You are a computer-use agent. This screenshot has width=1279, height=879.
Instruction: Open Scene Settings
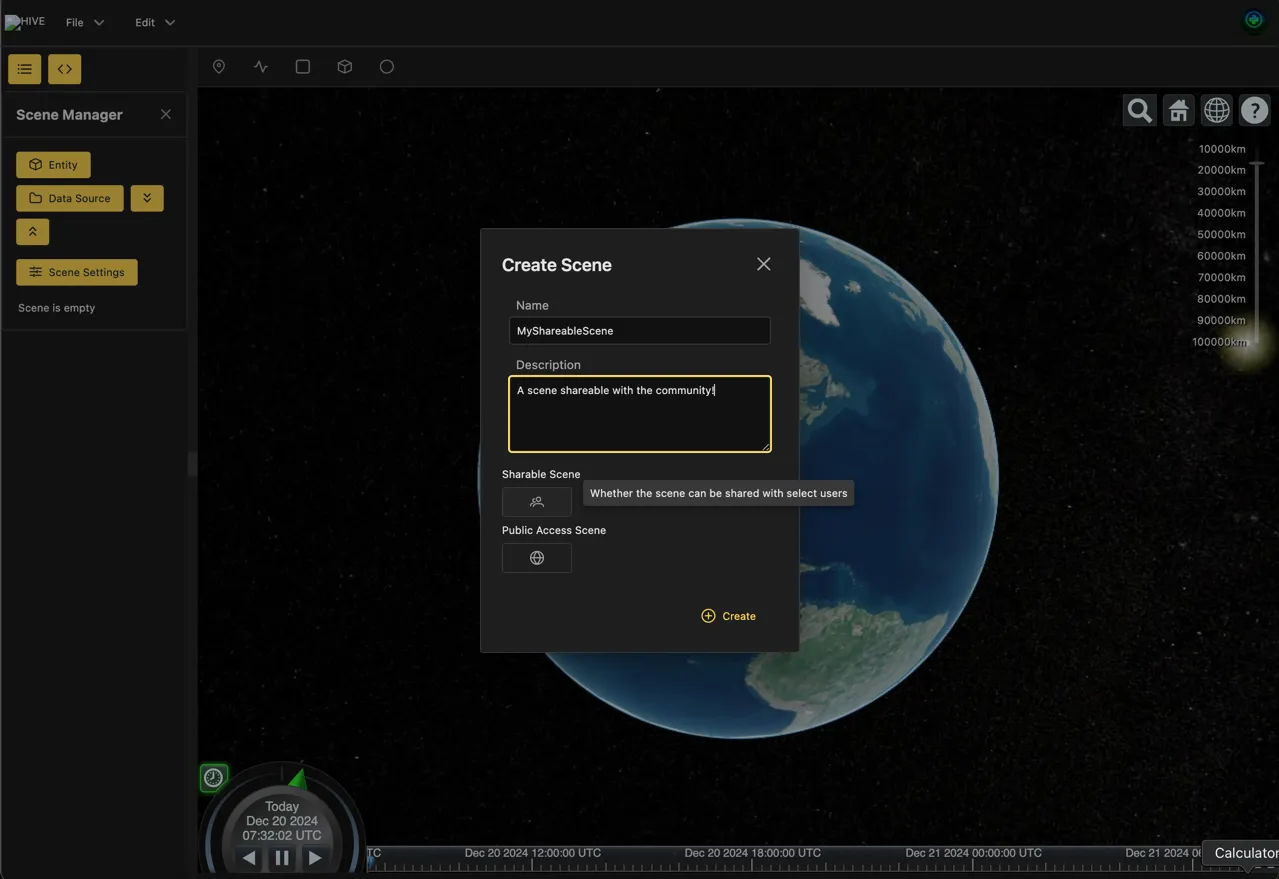click(76, 271)
